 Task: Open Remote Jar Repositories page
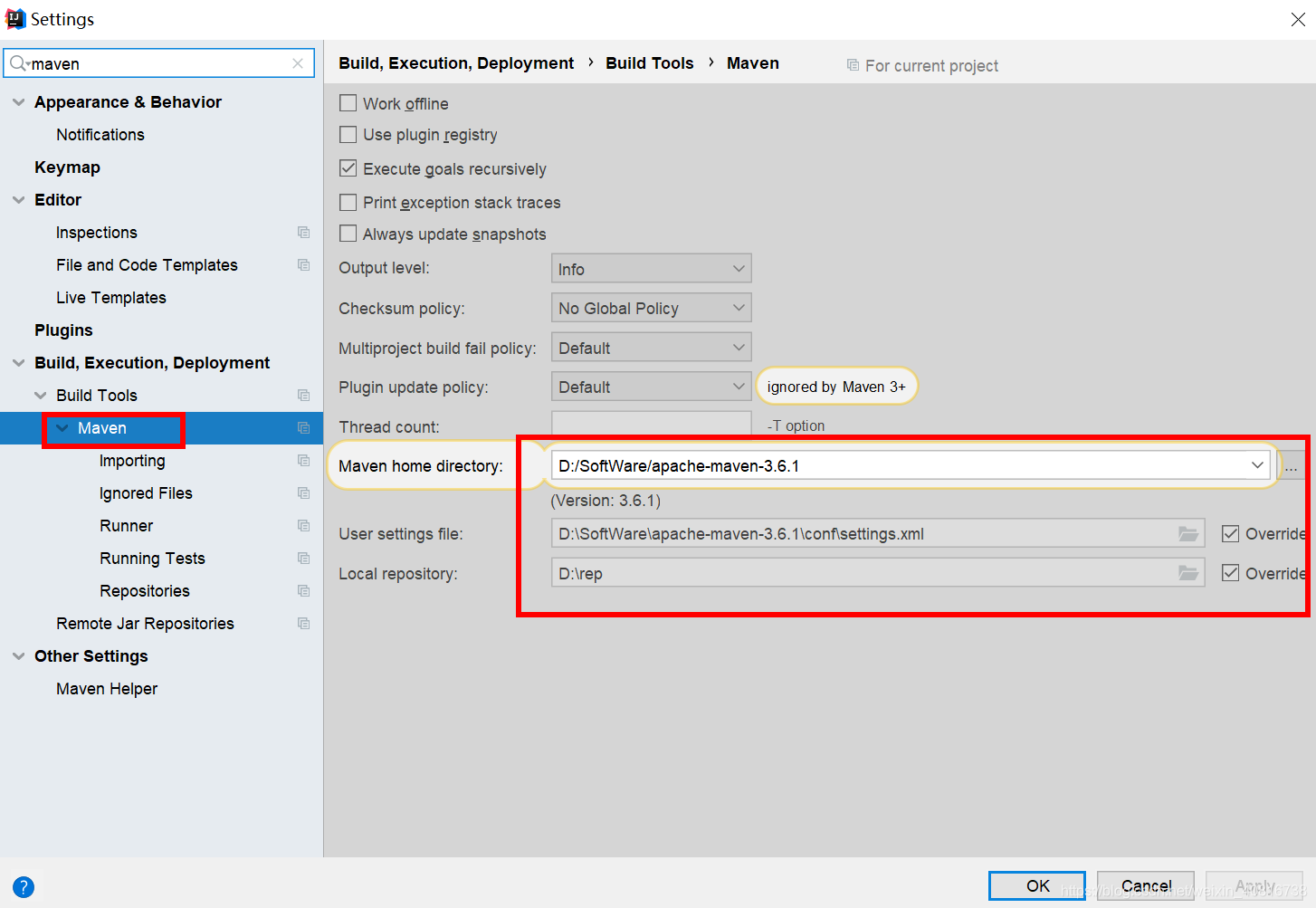[145, 624]
